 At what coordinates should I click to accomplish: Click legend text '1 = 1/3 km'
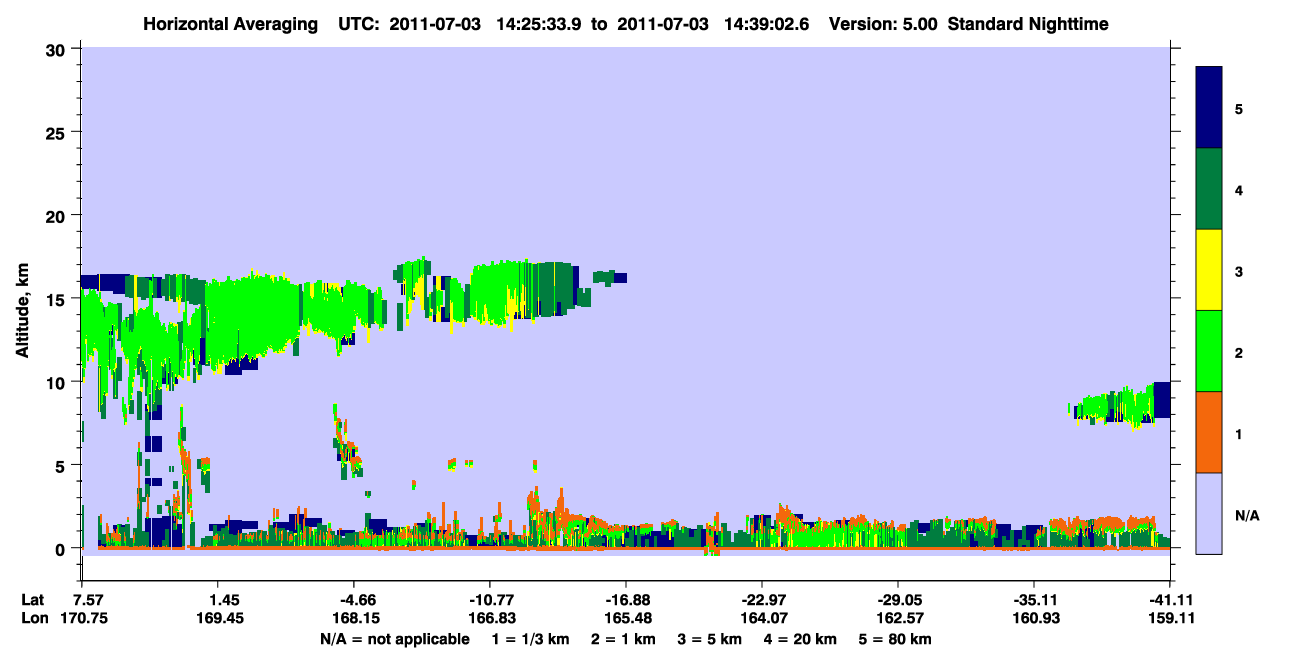pyautogui.click(x=531, y=639)
